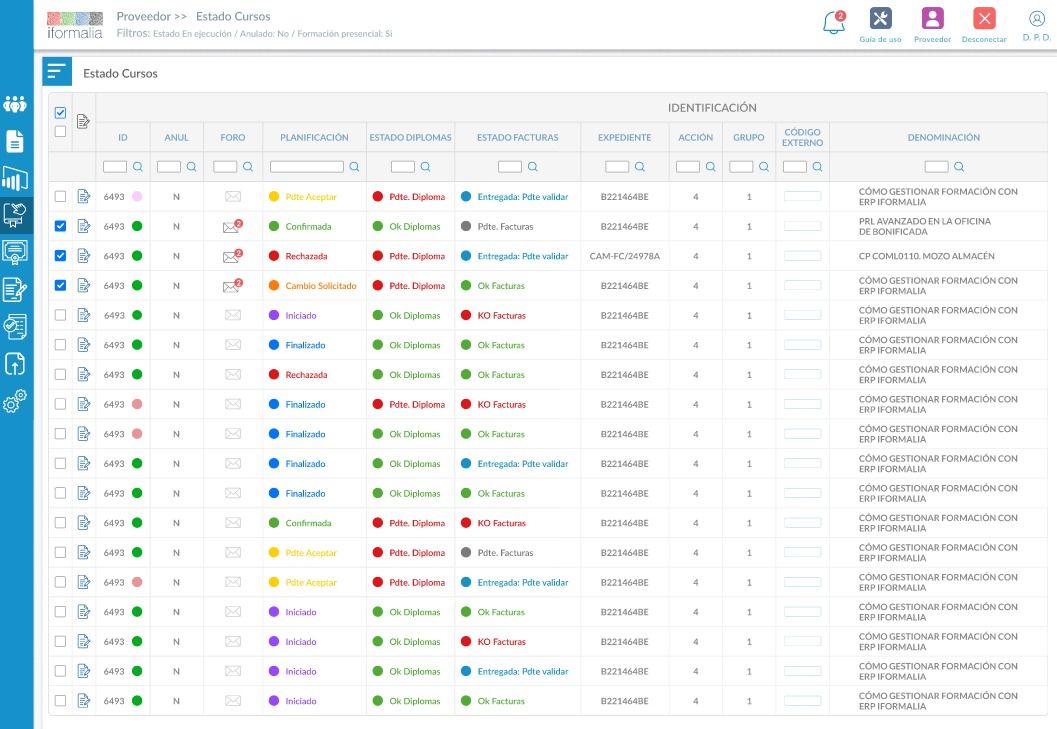Image resolution: width=1057 pixels, height=729 pixels.
Task: Open the form-with-pen sidebar icon
Action: click(15, 289)
